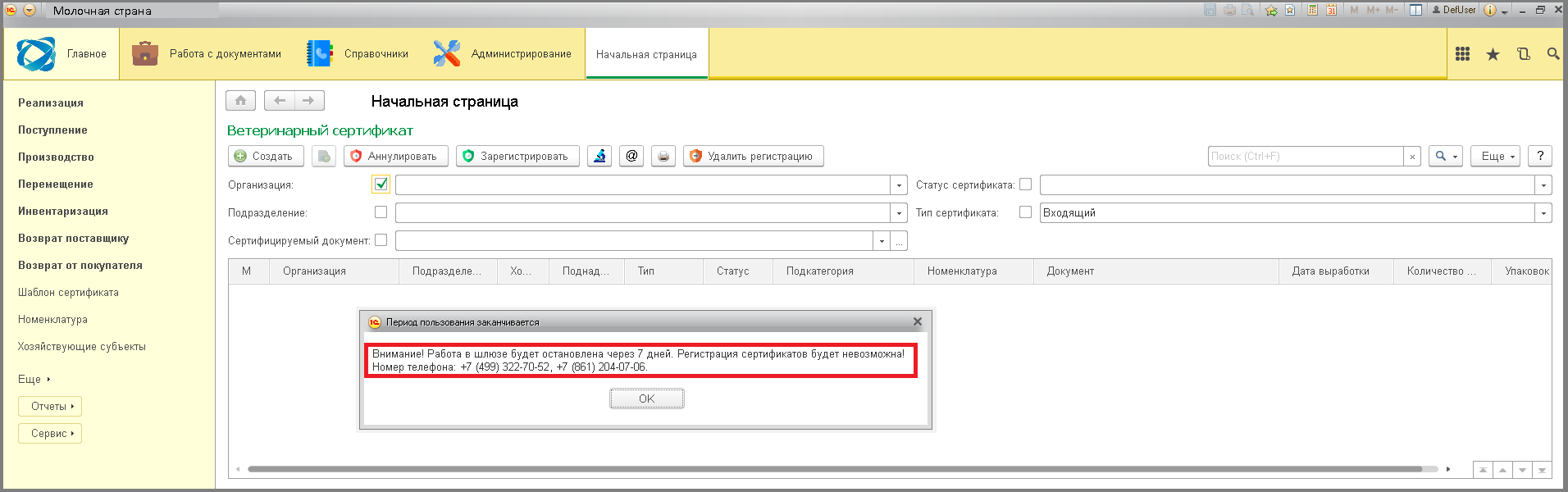Open the favorites list page-star icon

click(x=1290, y=11)
